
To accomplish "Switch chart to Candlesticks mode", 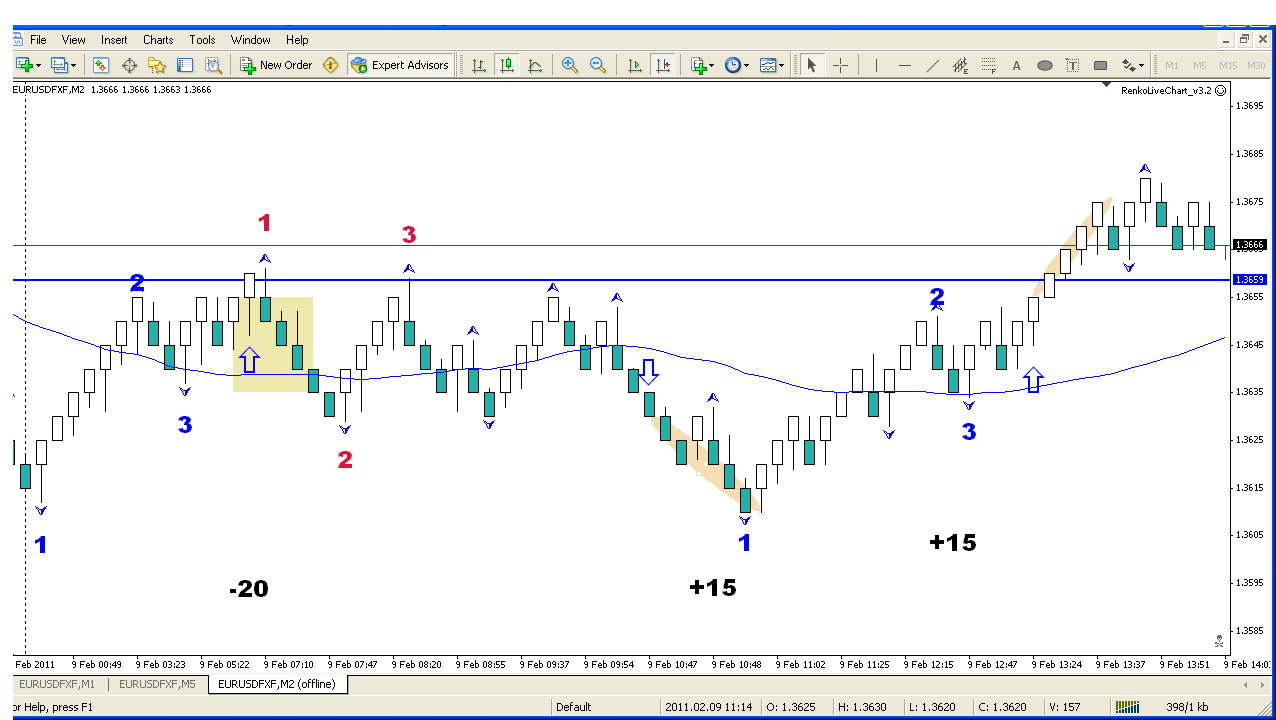I will pos(507,65).
